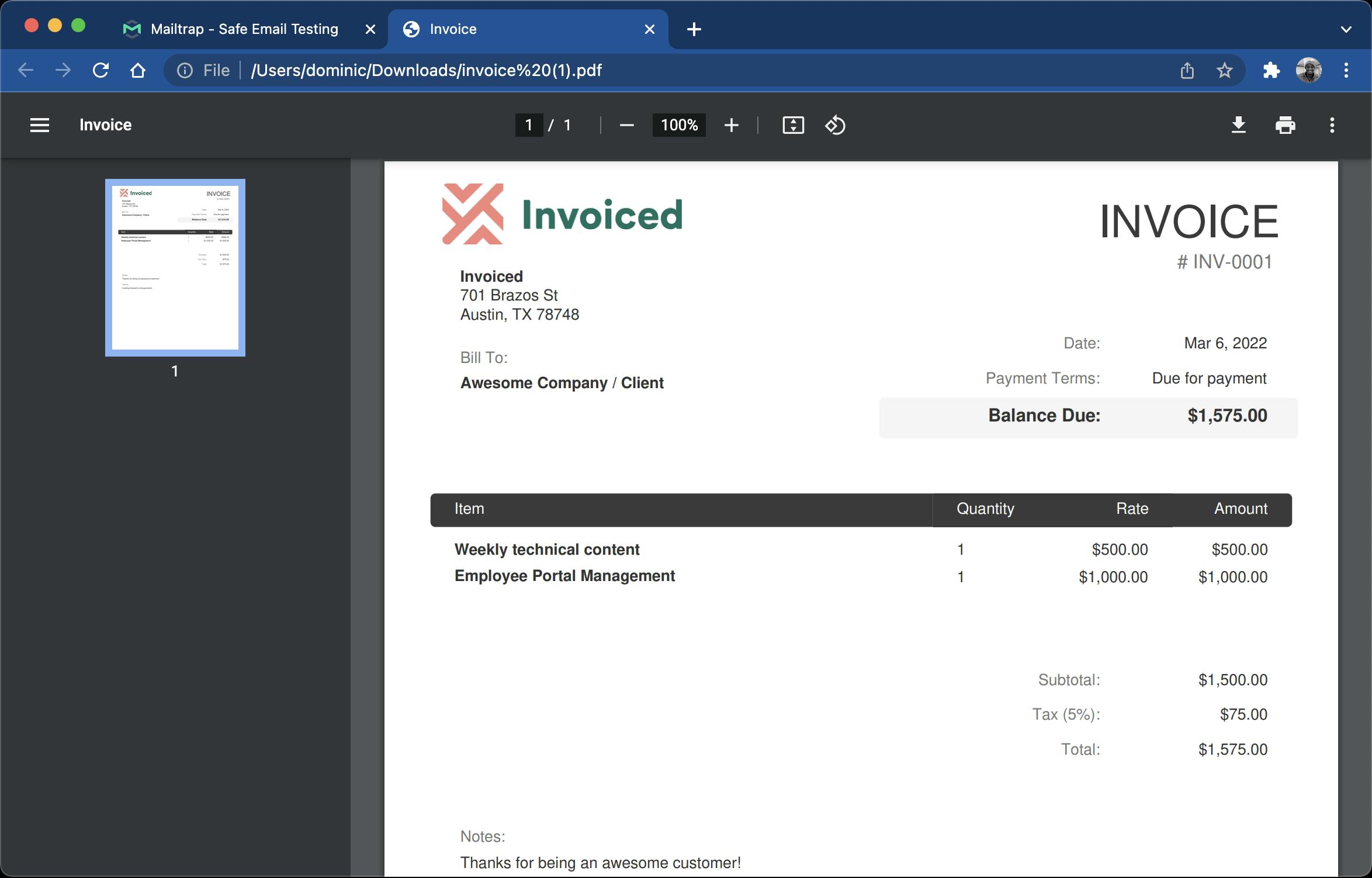Switch to the Mailtrap tab
This screenshot has width=1372, height=878.
click(244, 29)
